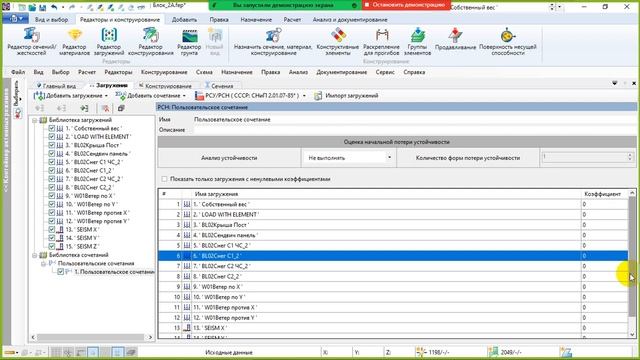
Task: Uncheck load 4 BL02Сендвич панель
Action: click(51, 153)
